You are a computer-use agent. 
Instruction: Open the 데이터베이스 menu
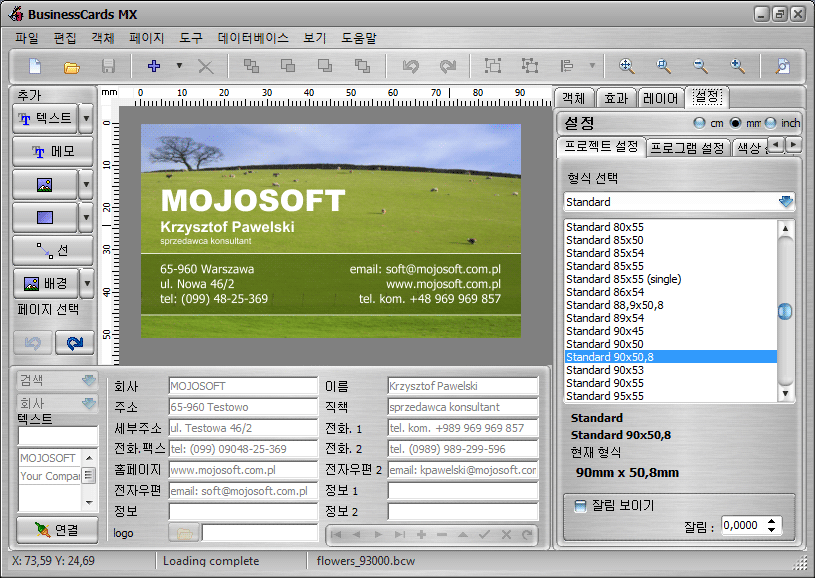point(253,38)
